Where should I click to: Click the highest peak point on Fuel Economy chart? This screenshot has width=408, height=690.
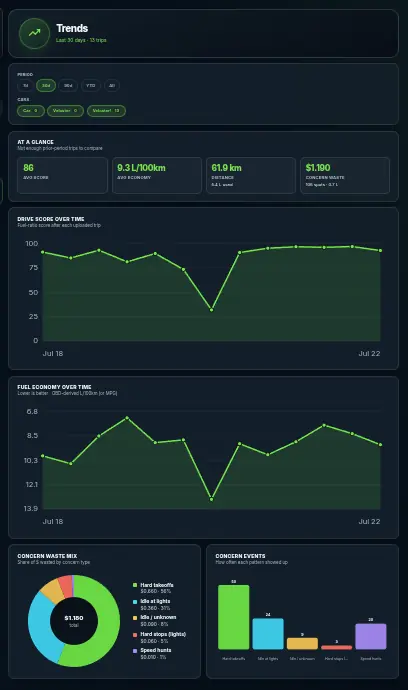(x=127, y=417)
